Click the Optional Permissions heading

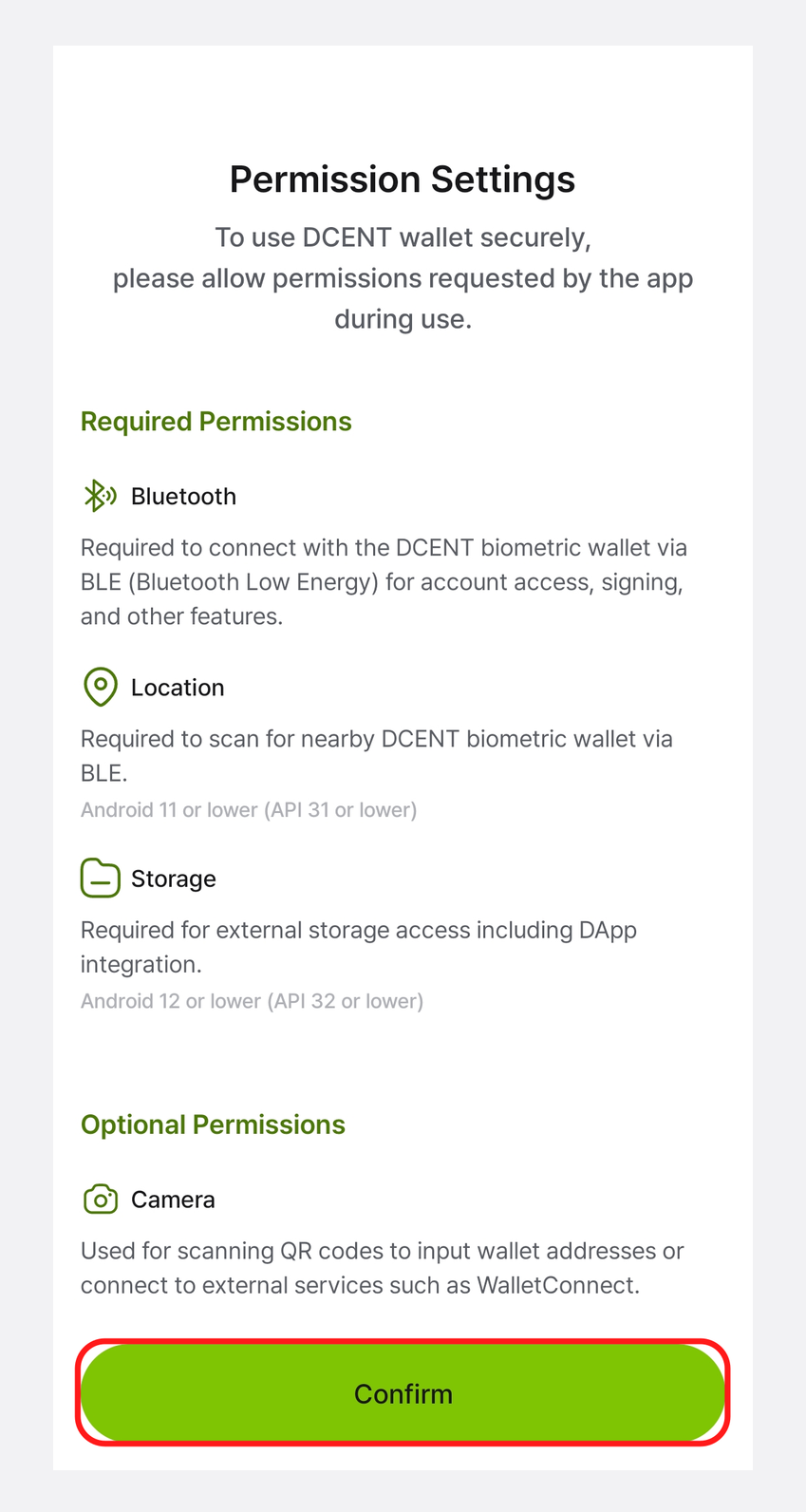(x=213, y=1125)
